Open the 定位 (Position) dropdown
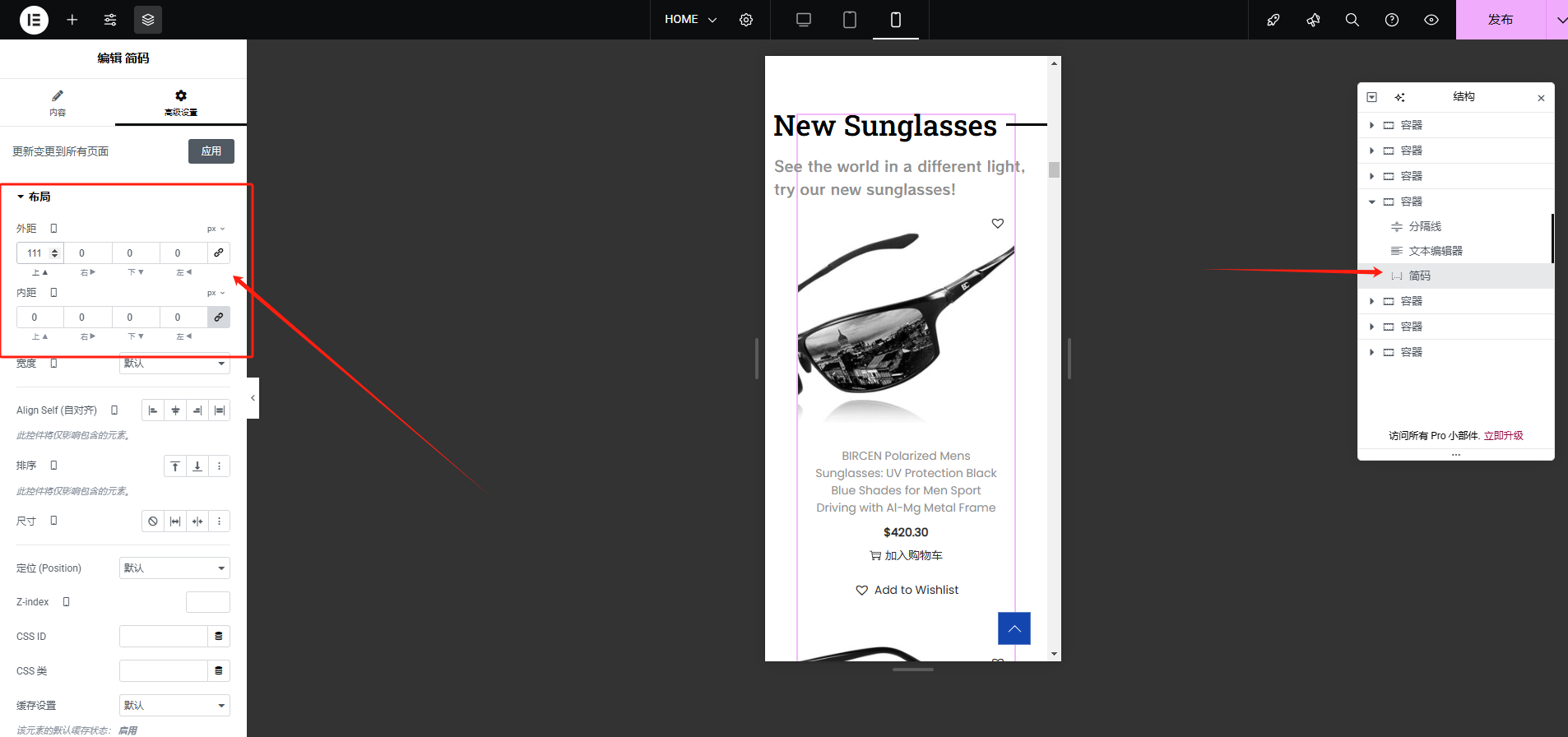 pos(174,568)
